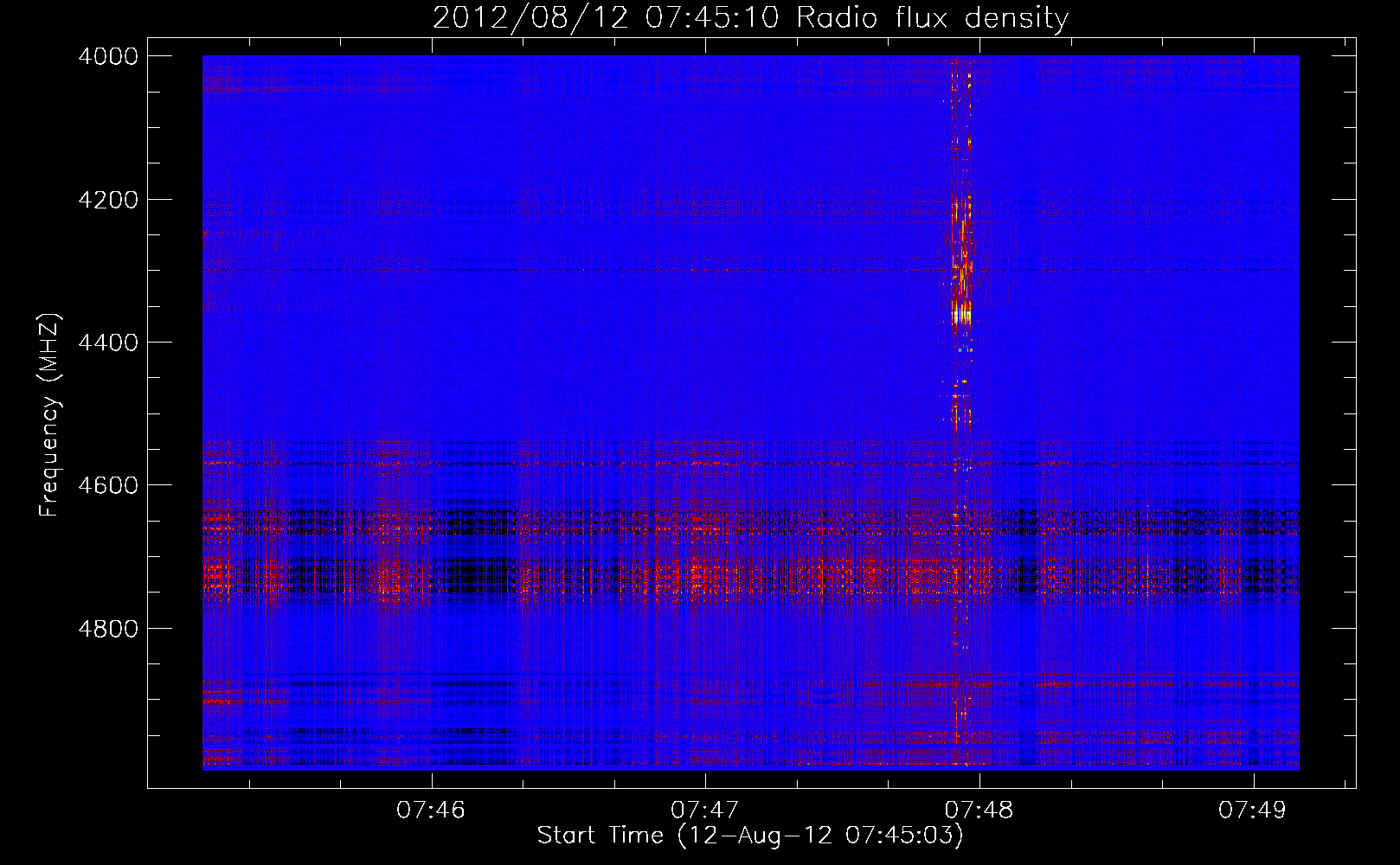The width and height of the screenshot is (1400, 865).
Task: Click the 4800 frequency axis label
Action: (x=108, y=628)
